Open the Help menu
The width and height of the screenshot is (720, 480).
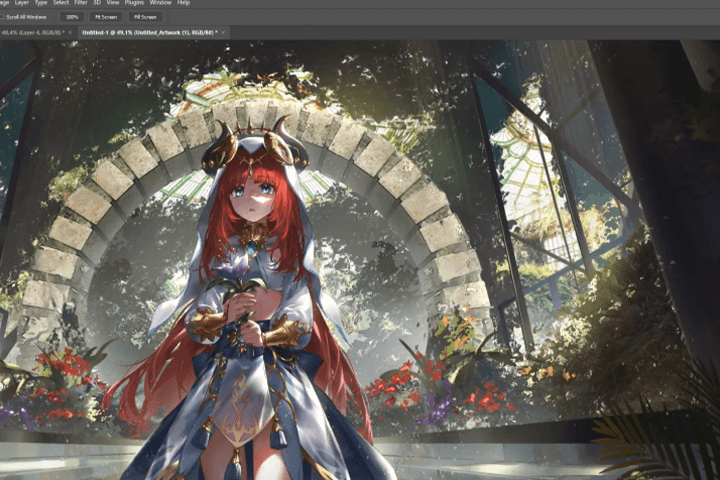183,2
